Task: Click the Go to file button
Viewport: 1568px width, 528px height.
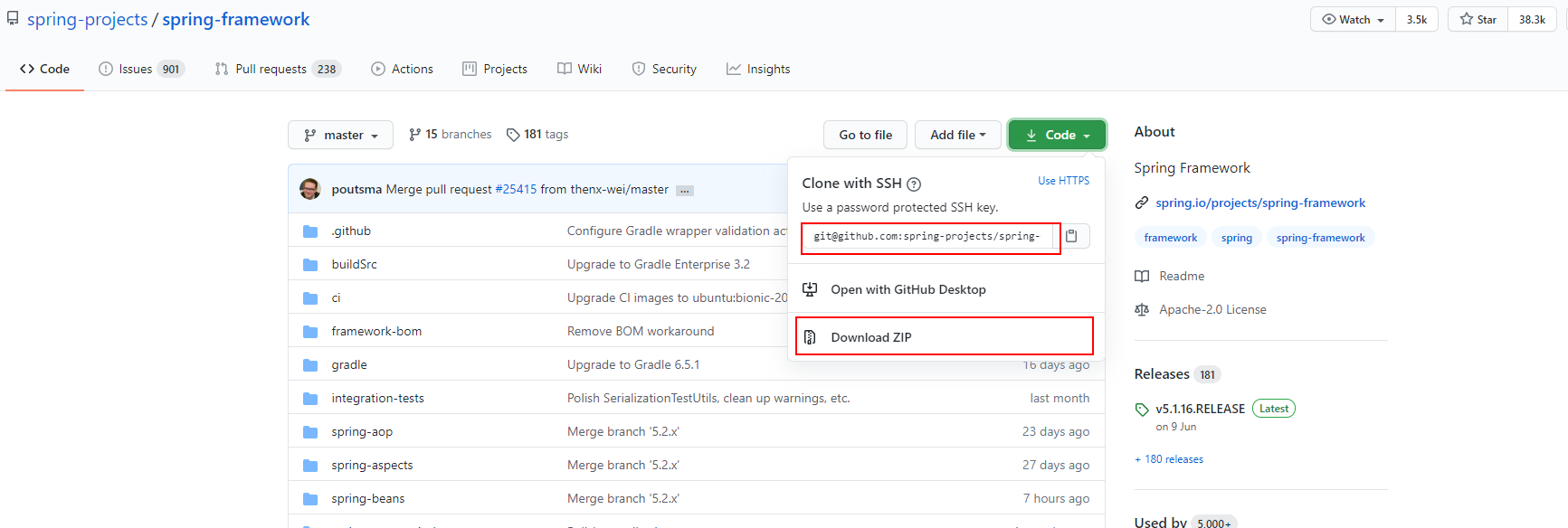Action: pos(865,135)
